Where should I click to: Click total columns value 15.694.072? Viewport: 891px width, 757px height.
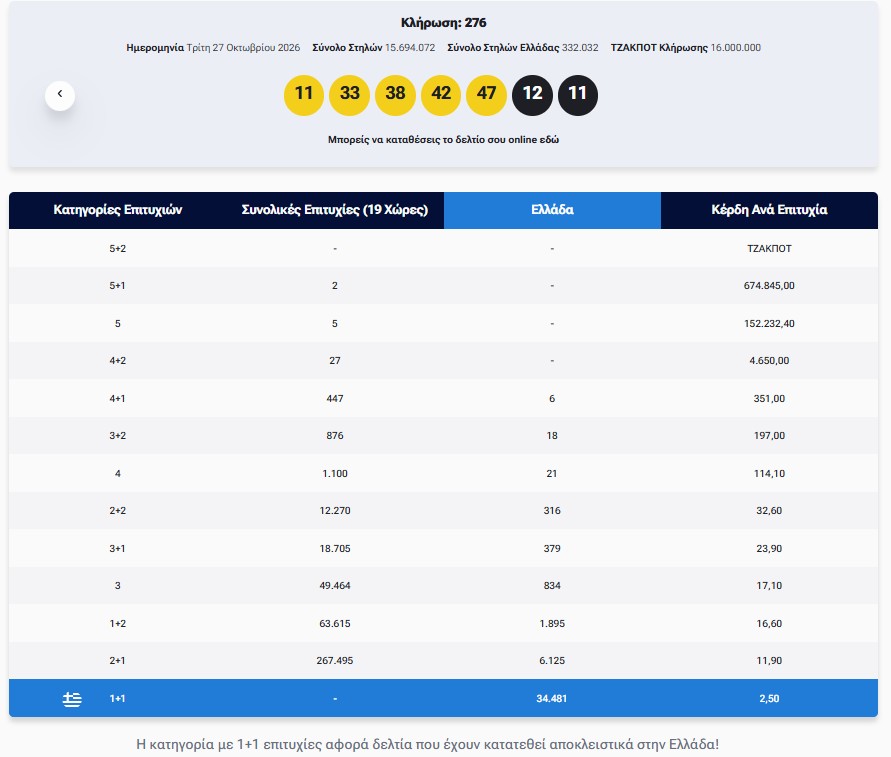click(410, 48)
